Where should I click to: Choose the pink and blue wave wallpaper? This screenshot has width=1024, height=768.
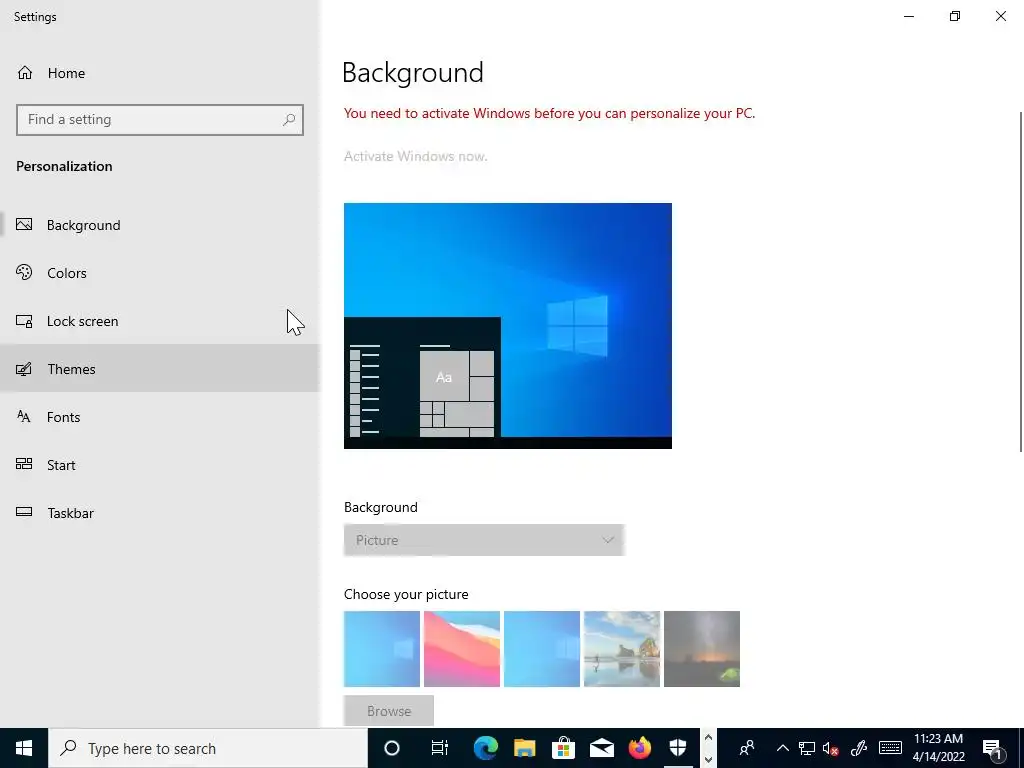[462, 649]
